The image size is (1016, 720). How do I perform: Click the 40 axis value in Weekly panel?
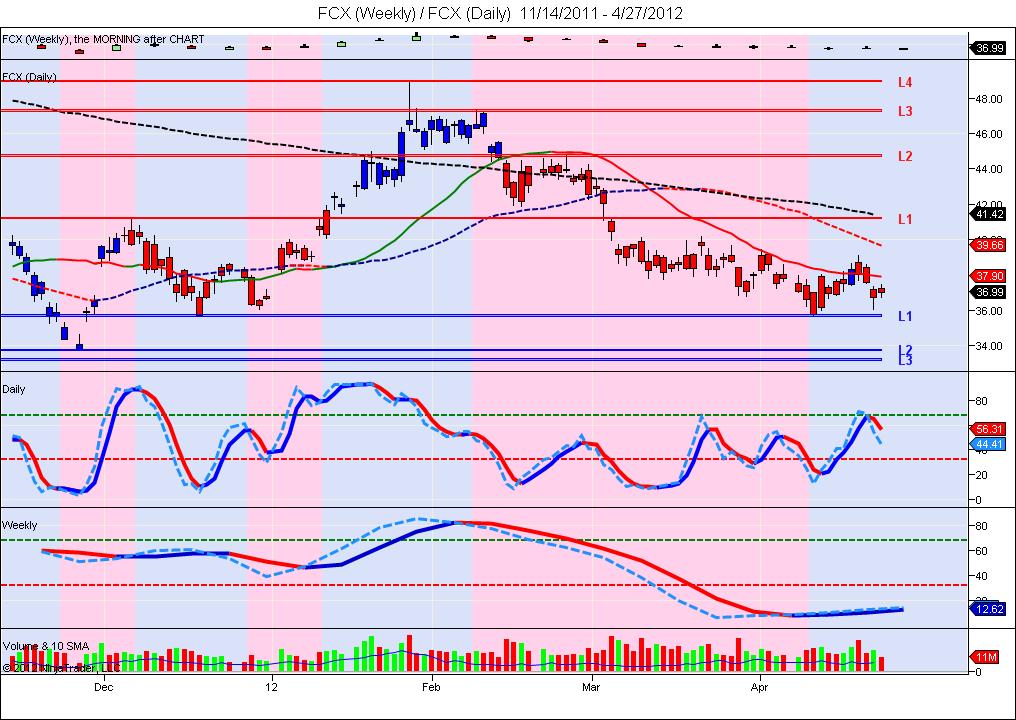[981, 576]
